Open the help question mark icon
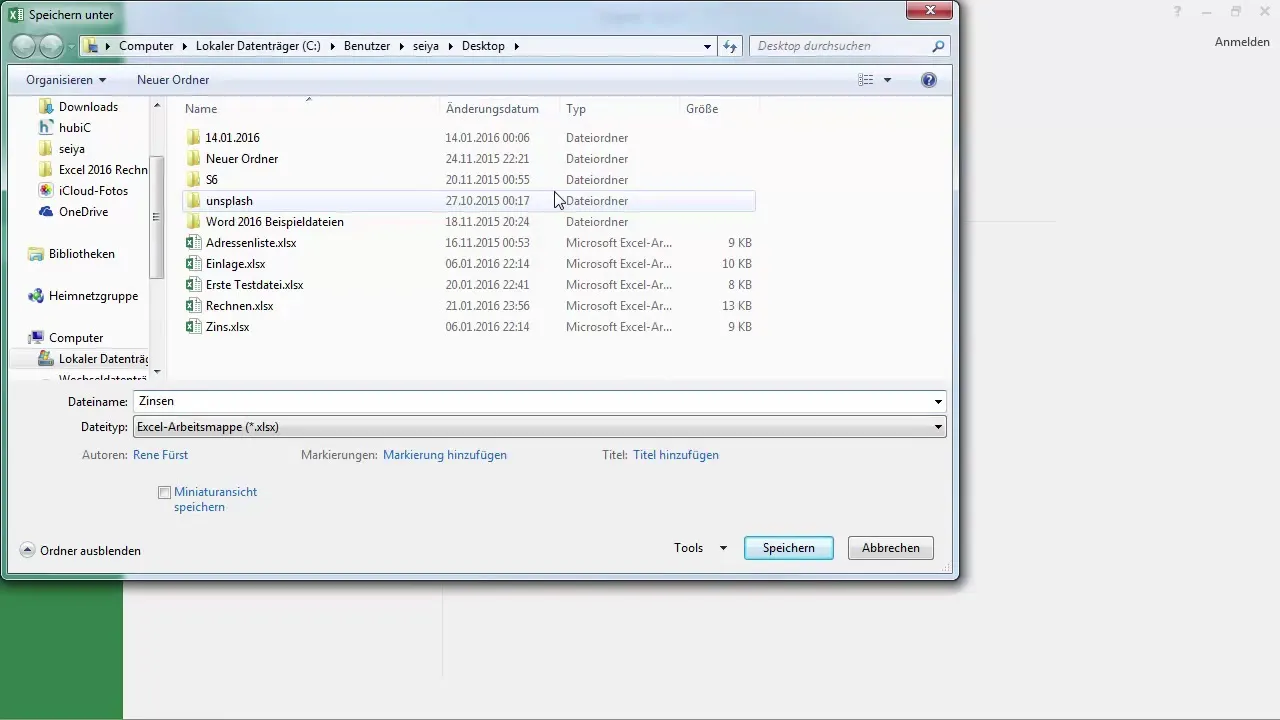The image size is (1280, 720). point(929,80)
